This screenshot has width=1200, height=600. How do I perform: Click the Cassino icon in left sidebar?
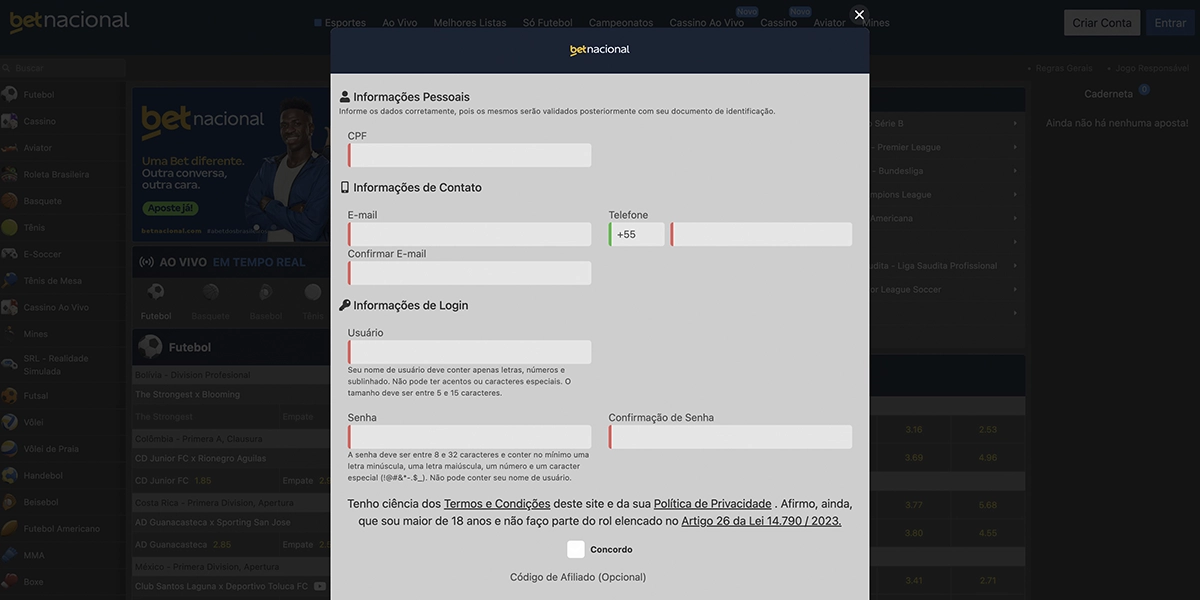(10, 121)
